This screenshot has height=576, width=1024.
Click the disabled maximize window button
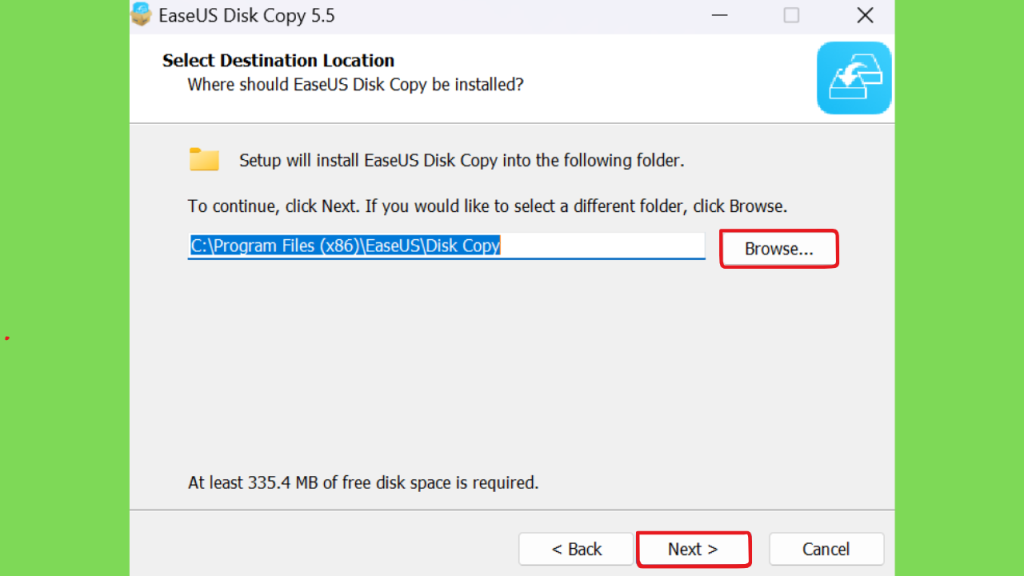[791, 15]
